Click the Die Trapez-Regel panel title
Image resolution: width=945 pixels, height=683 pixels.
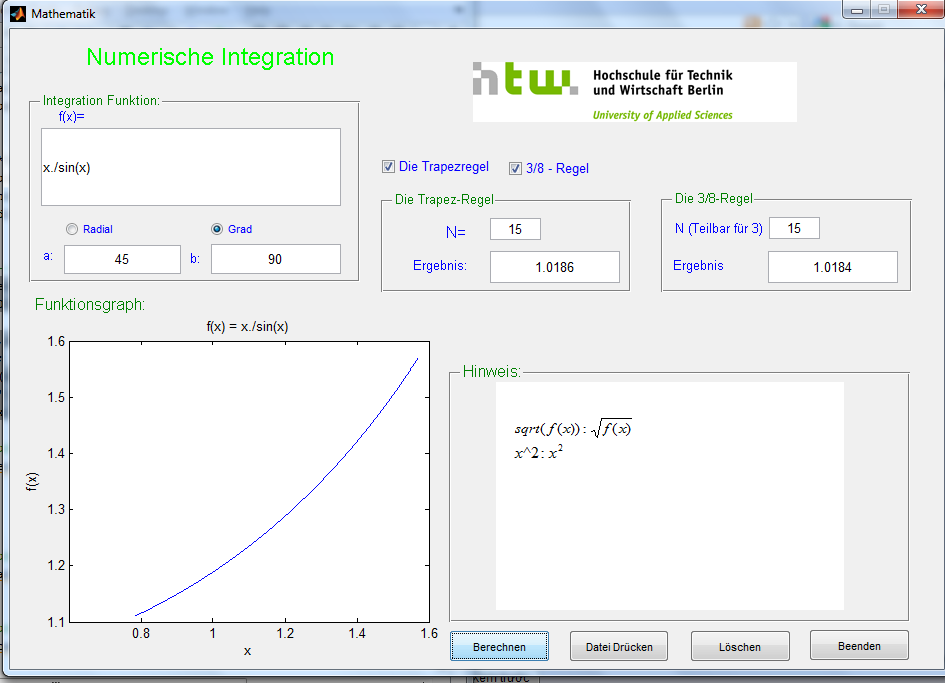point(444,200)
